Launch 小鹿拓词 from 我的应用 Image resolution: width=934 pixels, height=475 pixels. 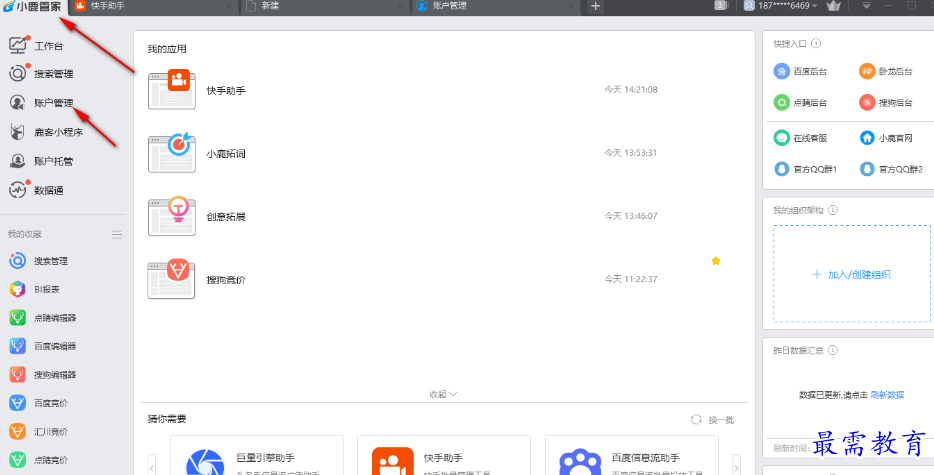tap(197, 153)
